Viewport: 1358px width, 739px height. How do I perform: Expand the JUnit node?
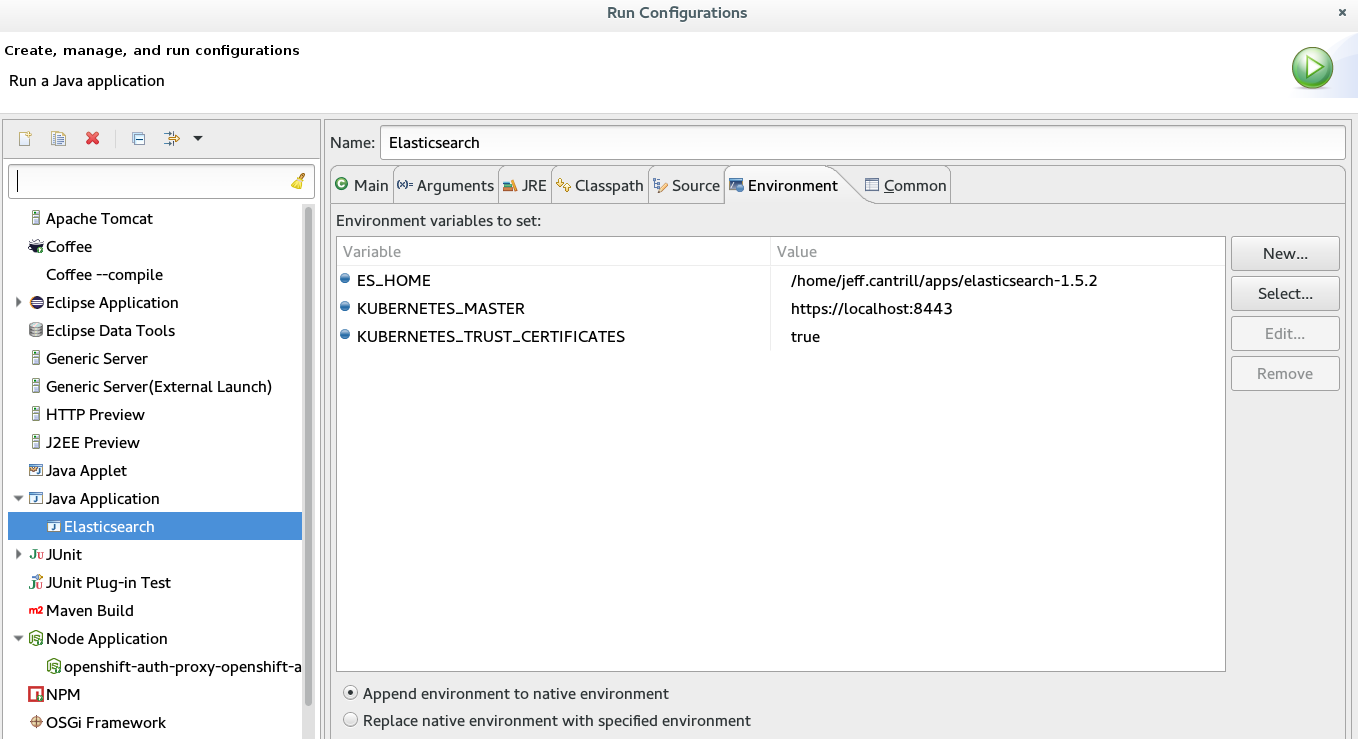18,554
